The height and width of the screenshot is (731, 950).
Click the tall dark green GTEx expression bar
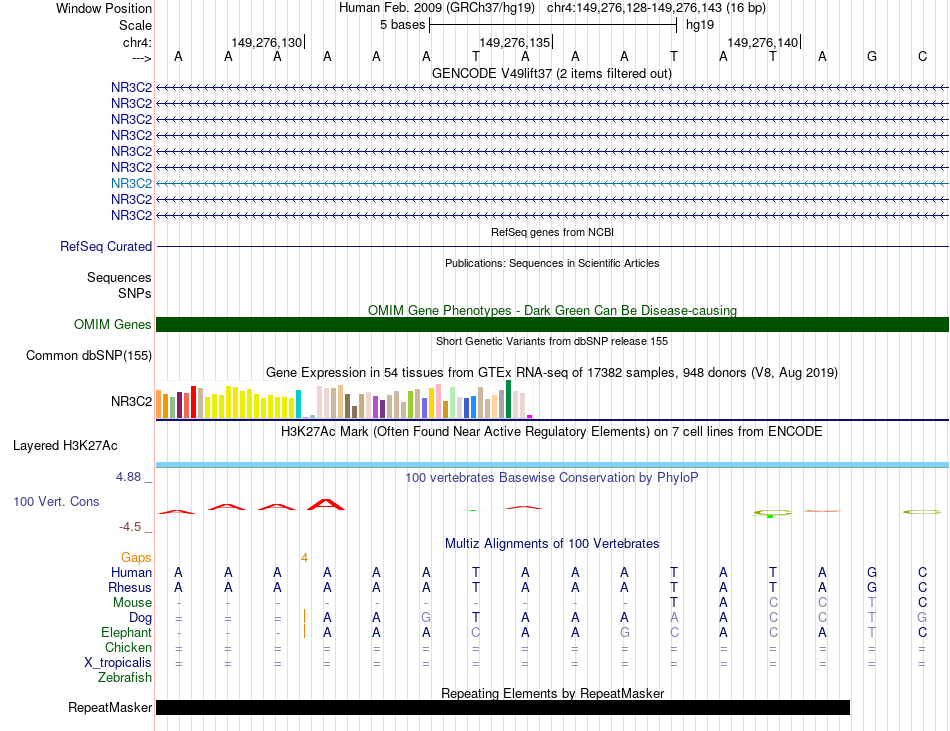click(508, 399)
